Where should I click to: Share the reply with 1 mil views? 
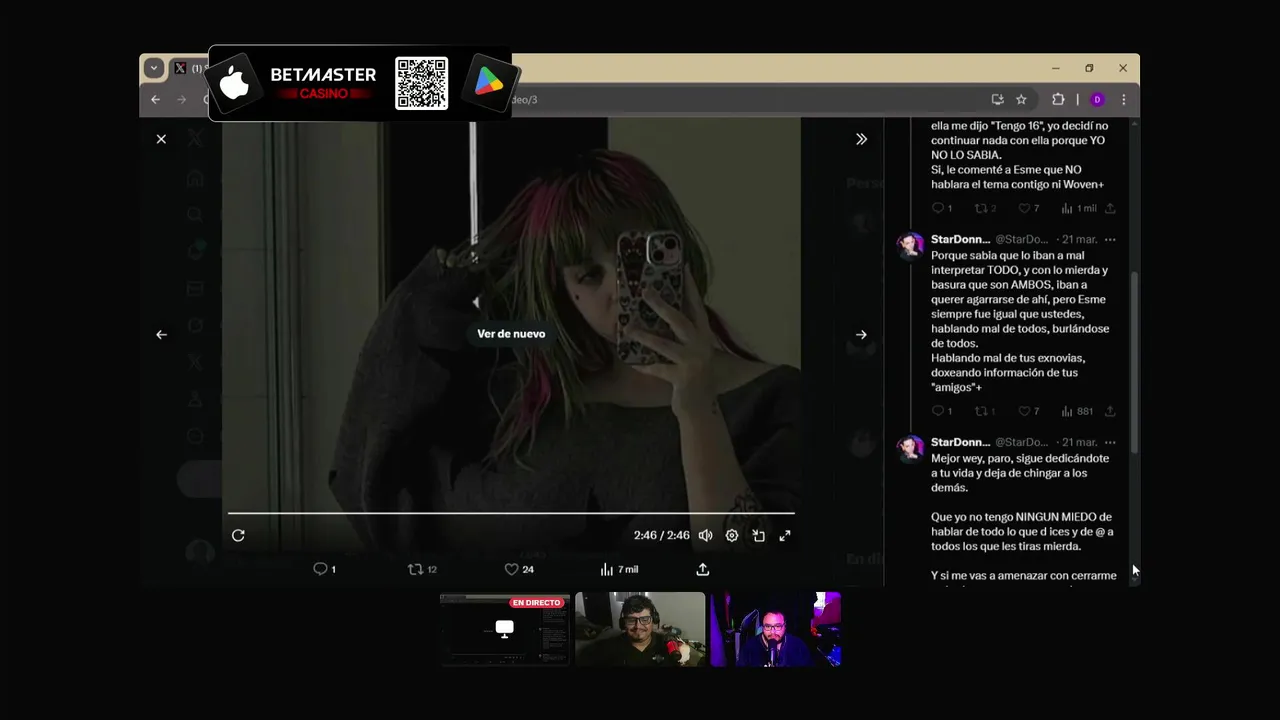click(1110, 208)
